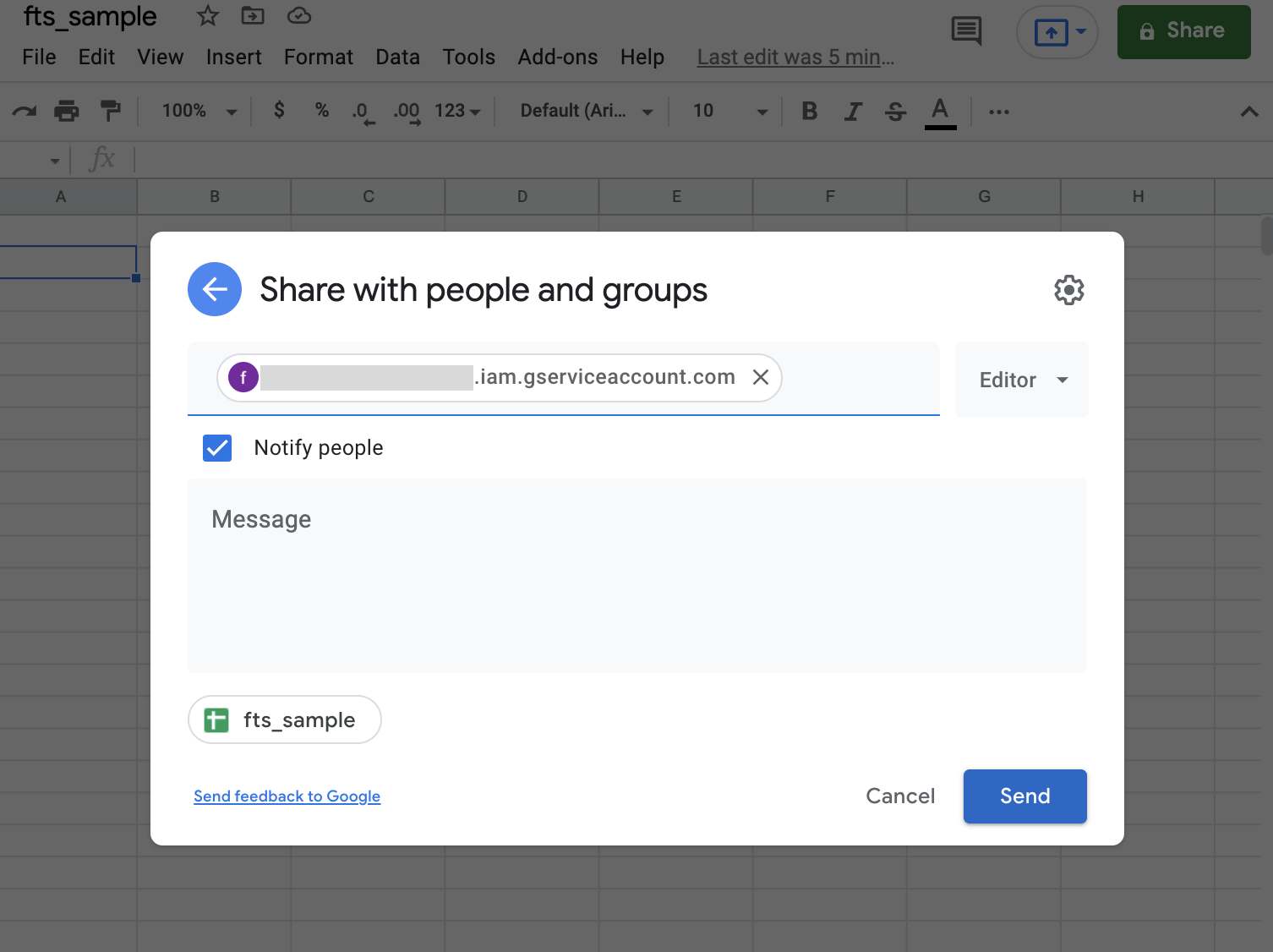Open Send feedback to Google link
This screenshot has width=1273, height=952.
[x=287, y=796]
